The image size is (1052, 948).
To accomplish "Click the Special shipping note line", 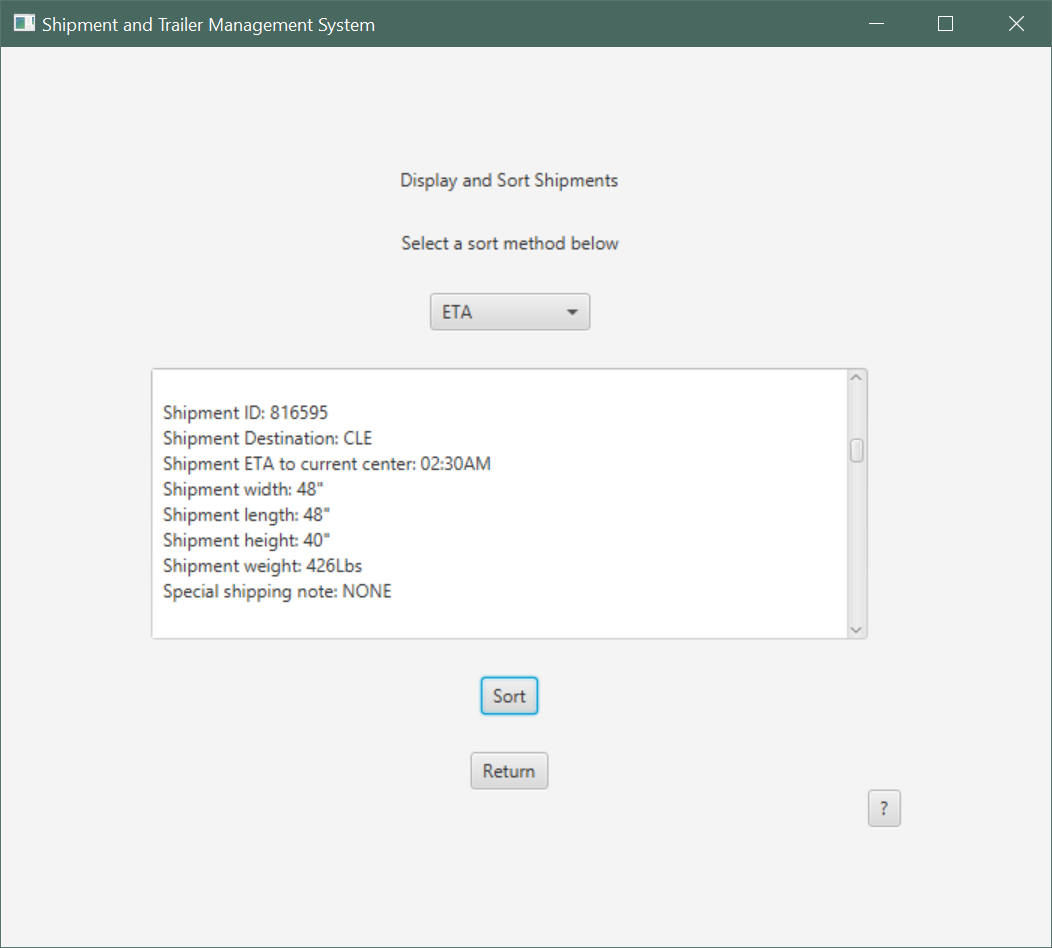I will click(x=276, y=591).
